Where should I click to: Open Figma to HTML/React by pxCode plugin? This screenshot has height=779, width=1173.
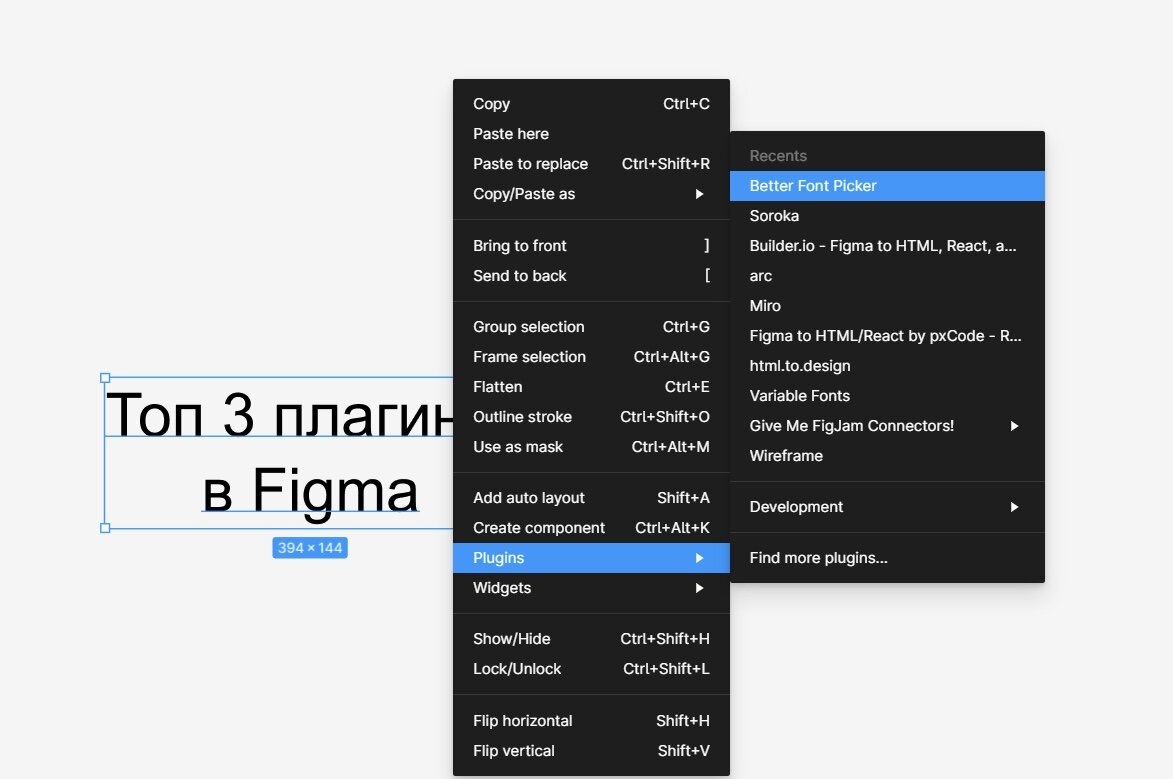point(887,336)
